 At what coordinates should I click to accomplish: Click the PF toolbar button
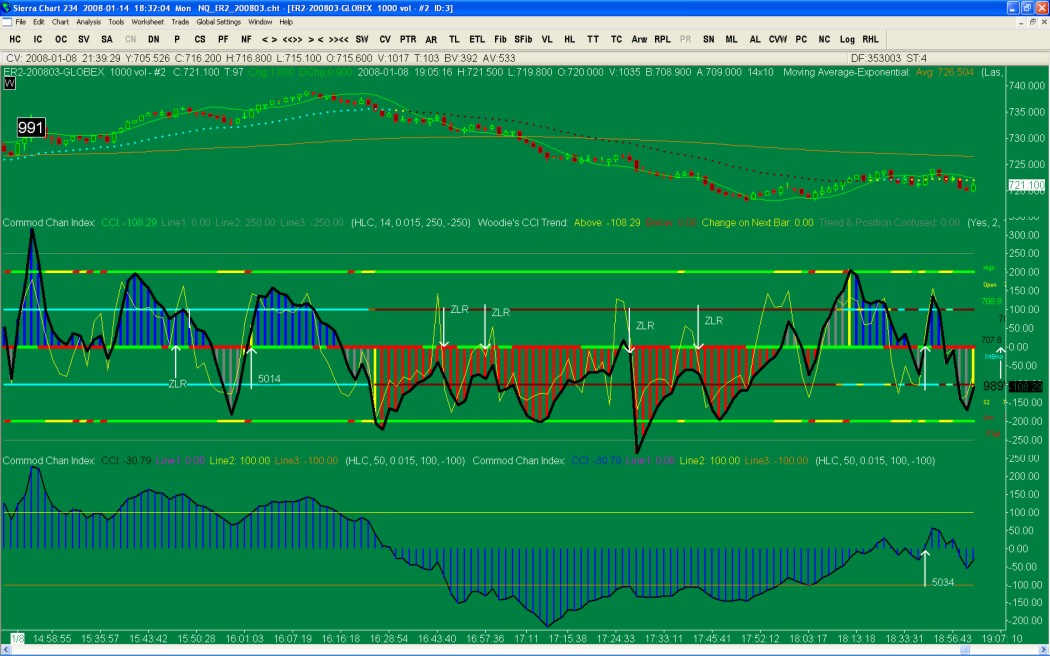(x=223, y=39)
